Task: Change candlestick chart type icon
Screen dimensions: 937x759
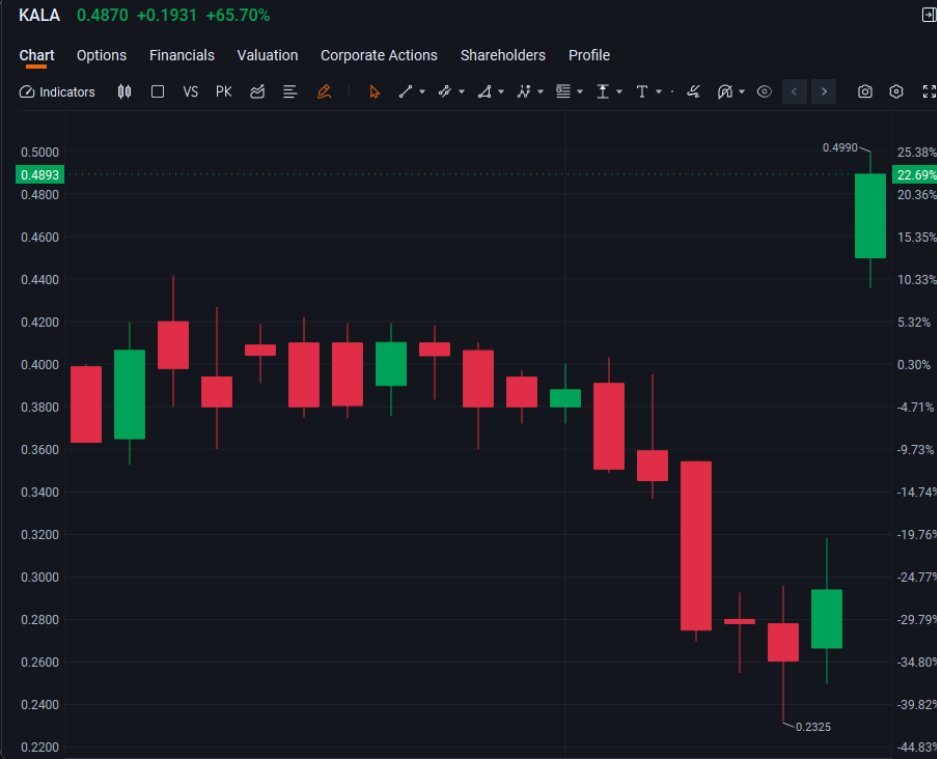Action: [124, 91]
